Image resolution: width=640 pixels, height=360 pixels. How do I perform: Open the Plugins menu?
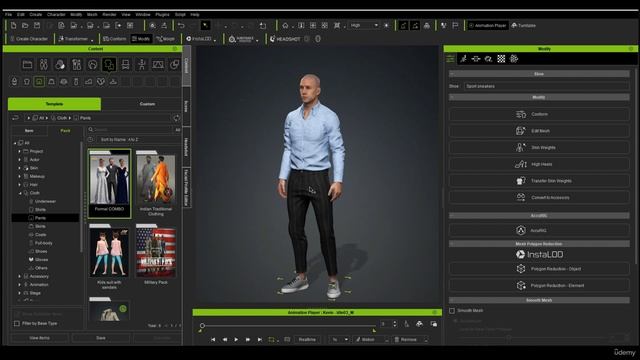(x=162, y=14)
